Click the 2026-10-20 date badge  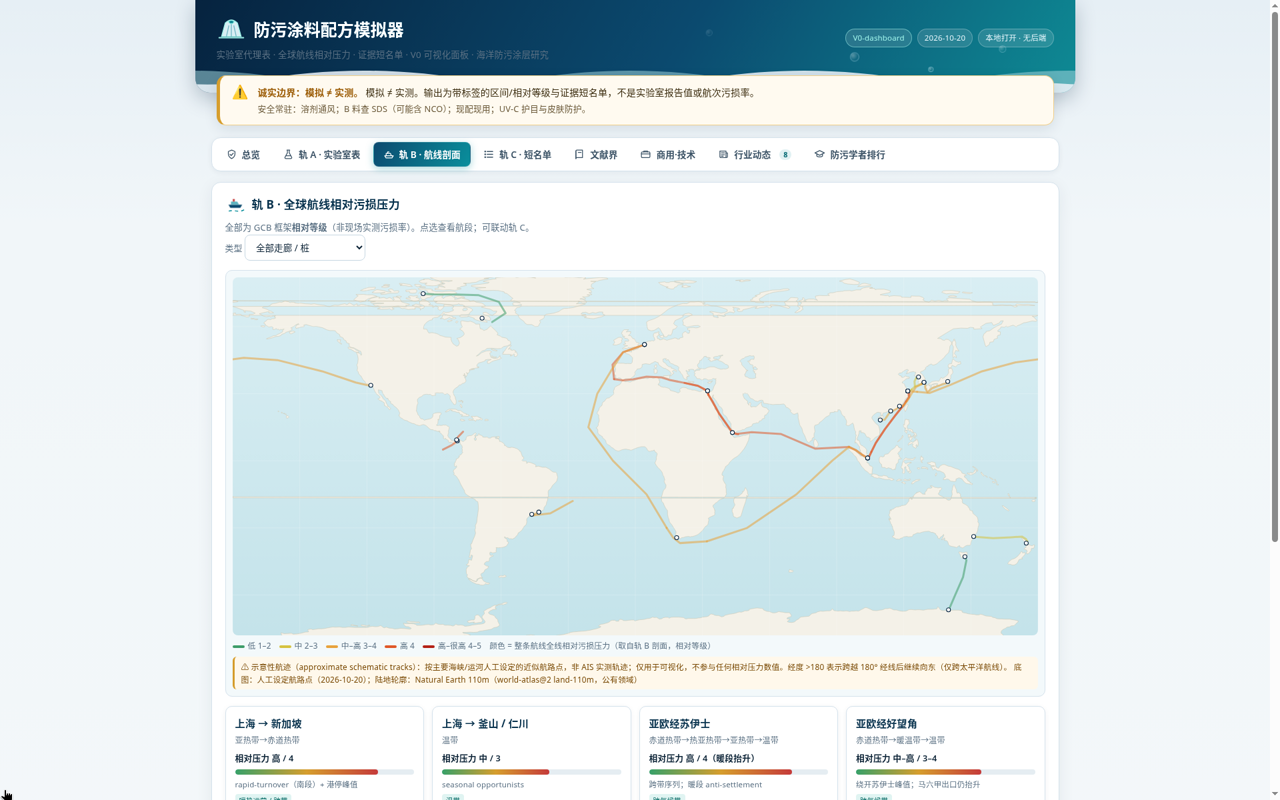pos(945,38)
